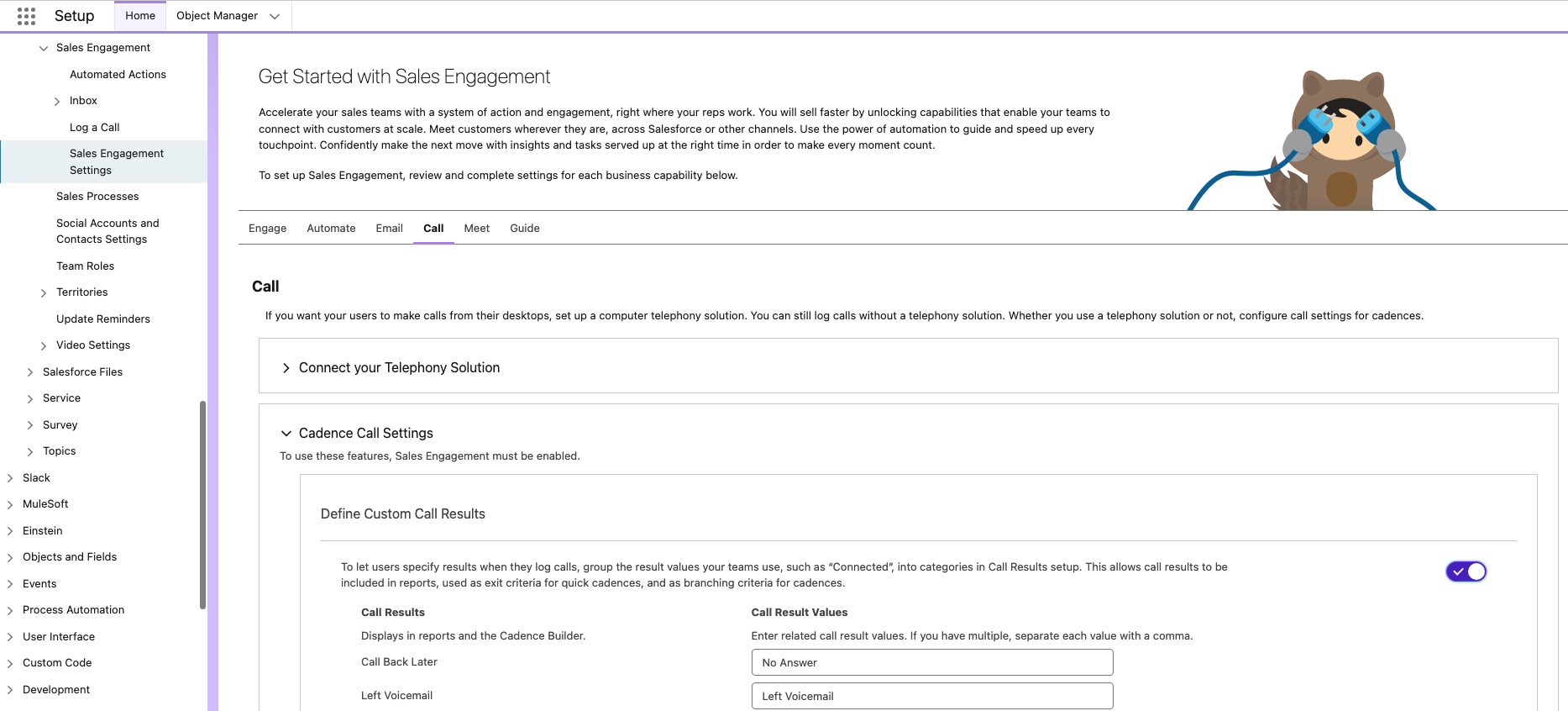Switch to the Guide tab
1568x711 pixels.
pyautogui.click(x=525, y=229)
